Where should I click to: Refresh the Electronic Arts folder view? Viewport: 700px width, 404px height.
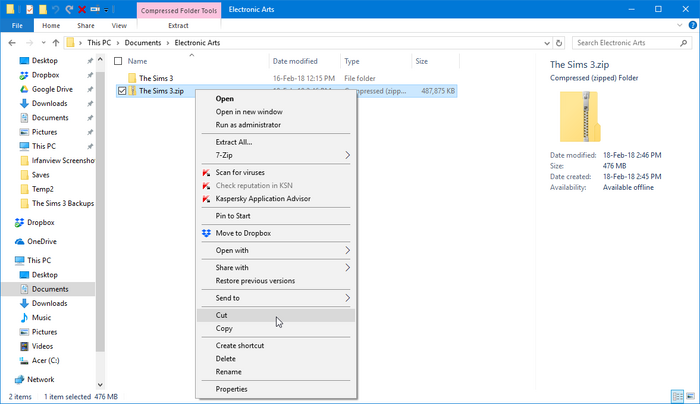tap(559, 43)
